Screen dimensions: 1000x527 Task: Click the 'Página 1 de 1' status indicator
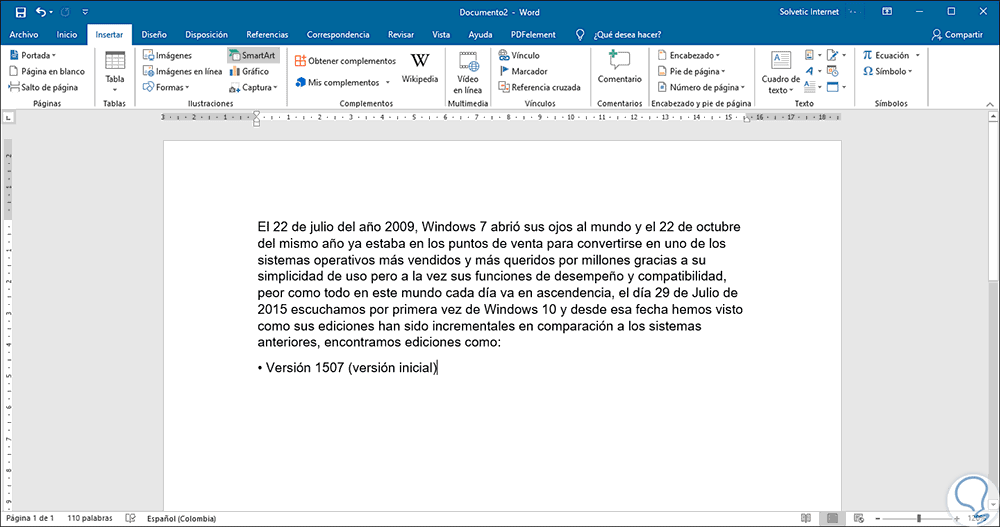pyautogui.click(x=30, y=519)
